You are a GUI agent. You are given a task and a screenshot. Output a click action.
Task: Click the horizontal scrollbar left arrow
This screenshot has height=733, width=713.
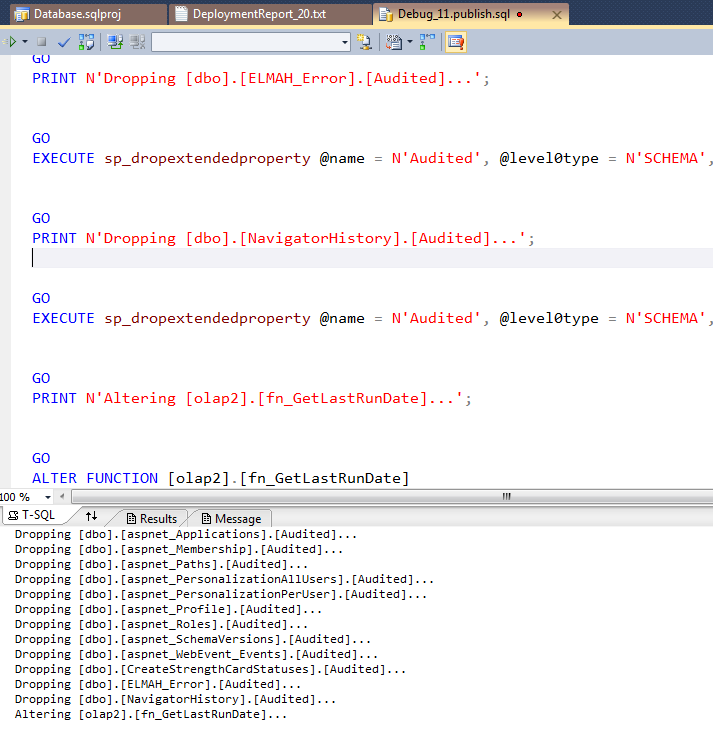[62, 496]
